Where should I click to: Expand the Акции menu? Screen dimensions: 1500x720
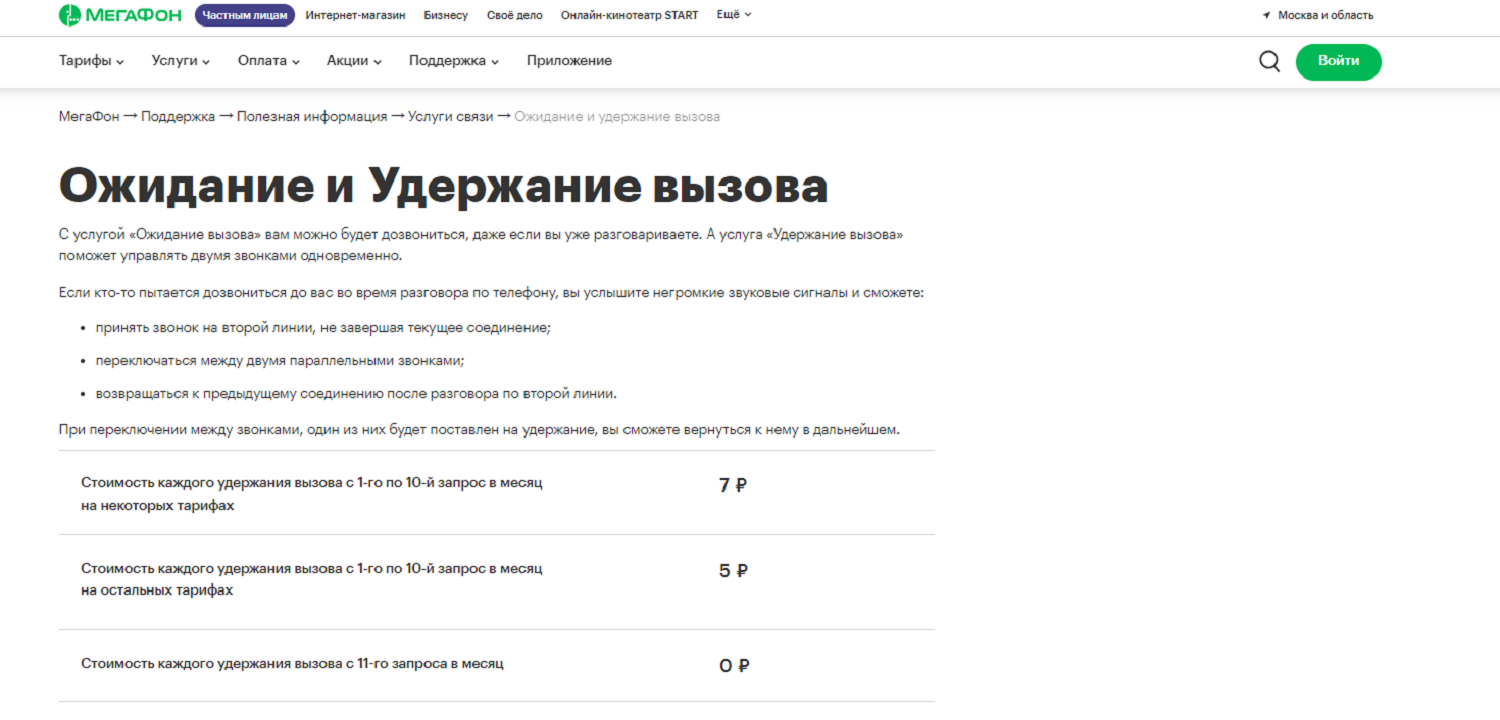click(x=354, y=61)
